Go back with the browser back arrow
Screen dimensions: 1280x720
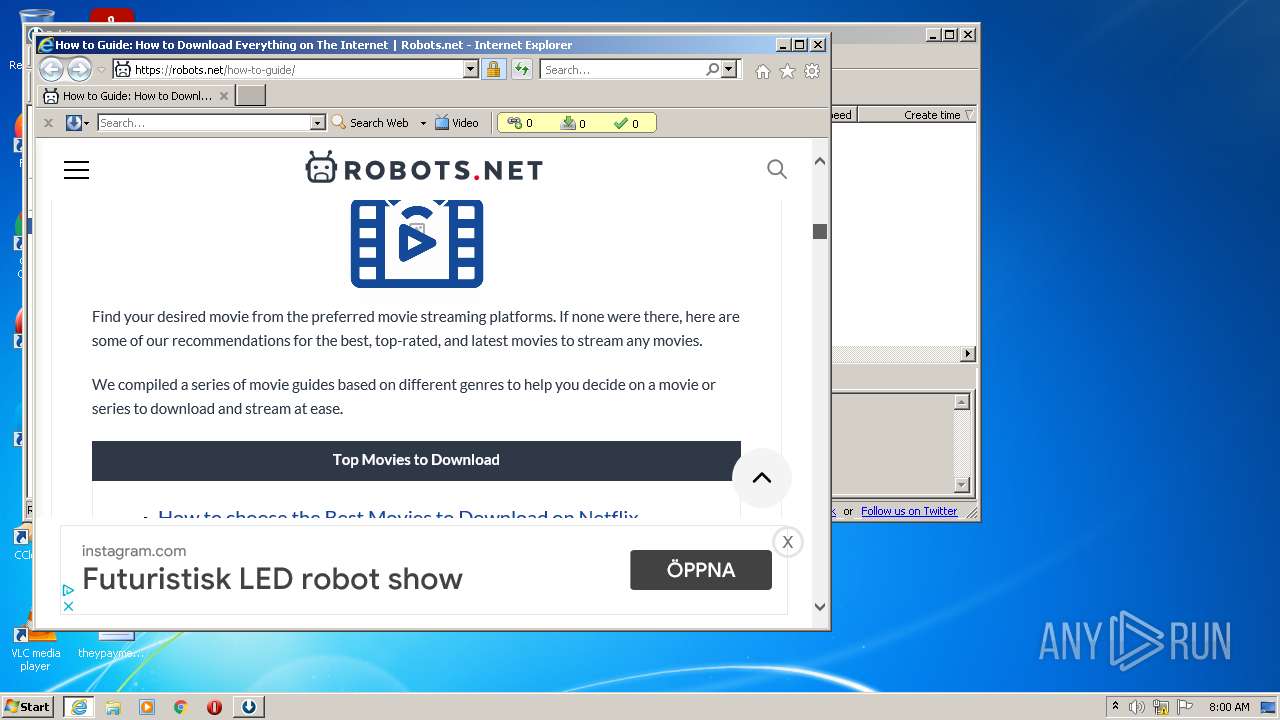click(51, 69)
